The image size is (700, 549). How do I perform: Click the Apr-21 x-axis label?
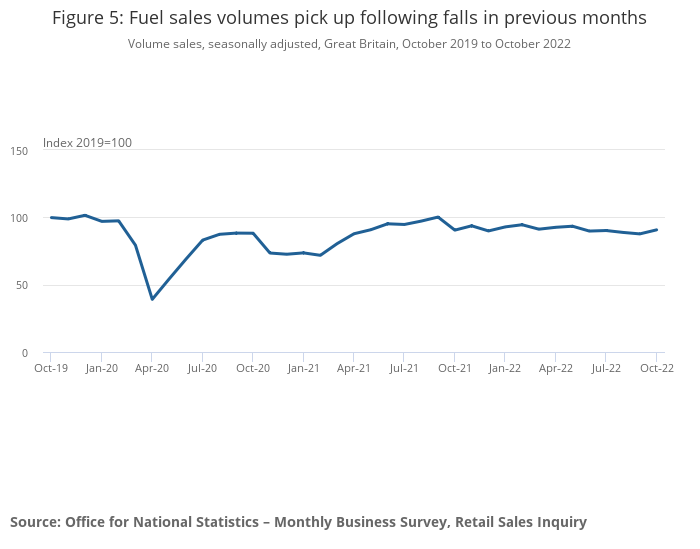[x=354, y=368]
